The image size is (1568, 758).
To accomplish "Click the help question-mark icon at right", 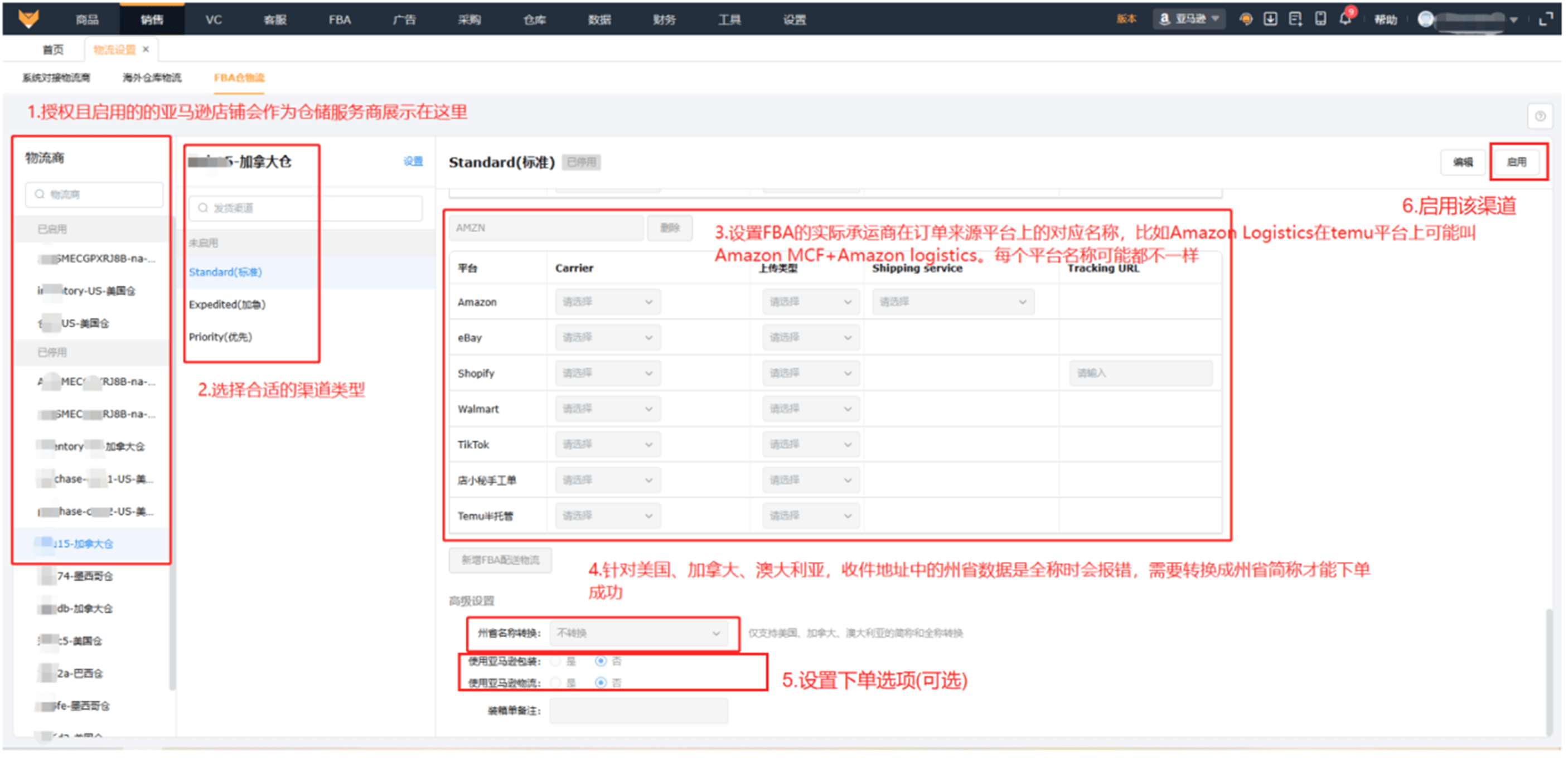I will pyautogui.click(x=1540, y=115).
